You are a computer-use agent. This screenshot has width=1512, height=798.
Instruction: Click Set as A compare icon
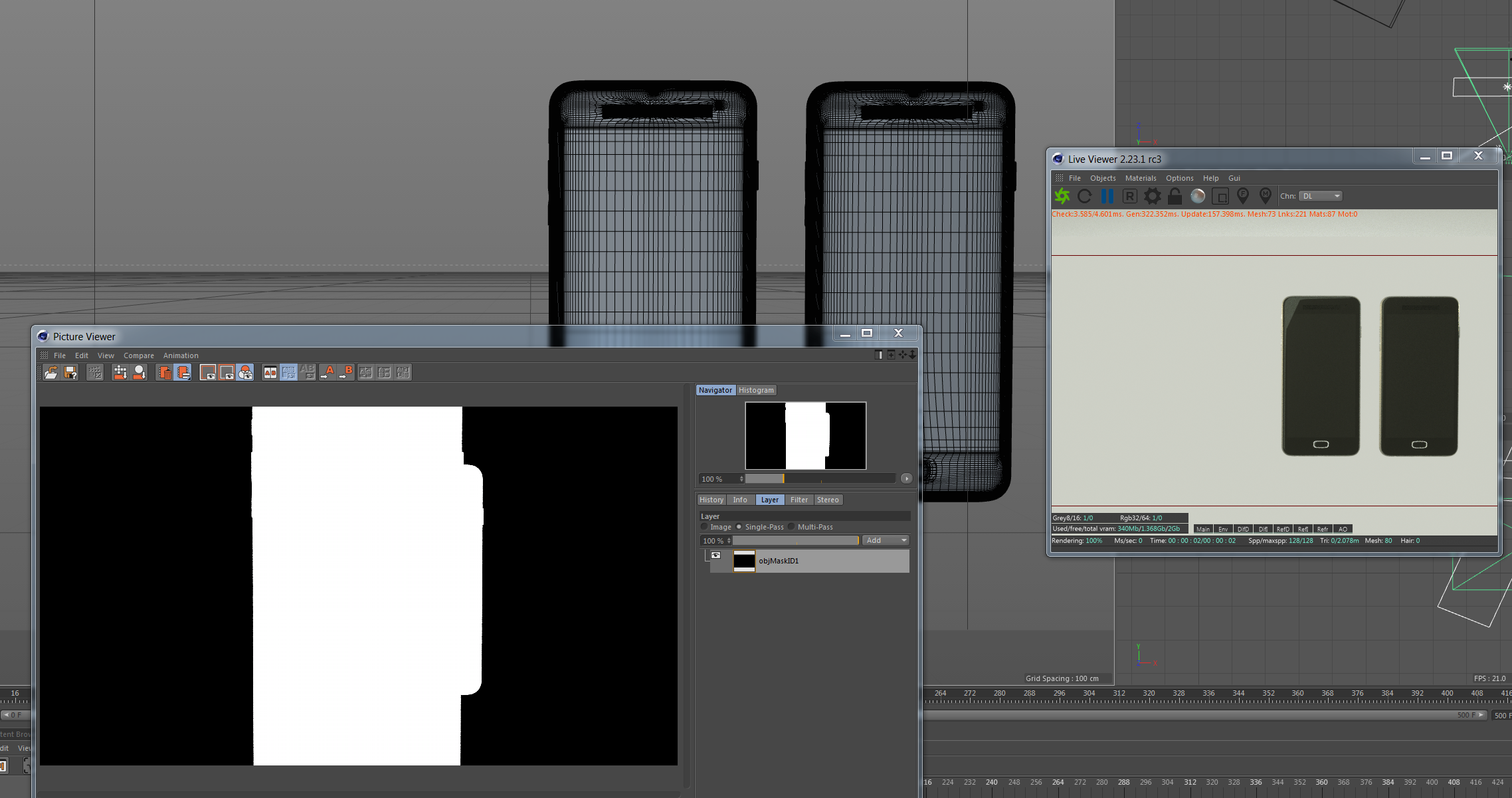pyautogui.click(x=328, y=373)
